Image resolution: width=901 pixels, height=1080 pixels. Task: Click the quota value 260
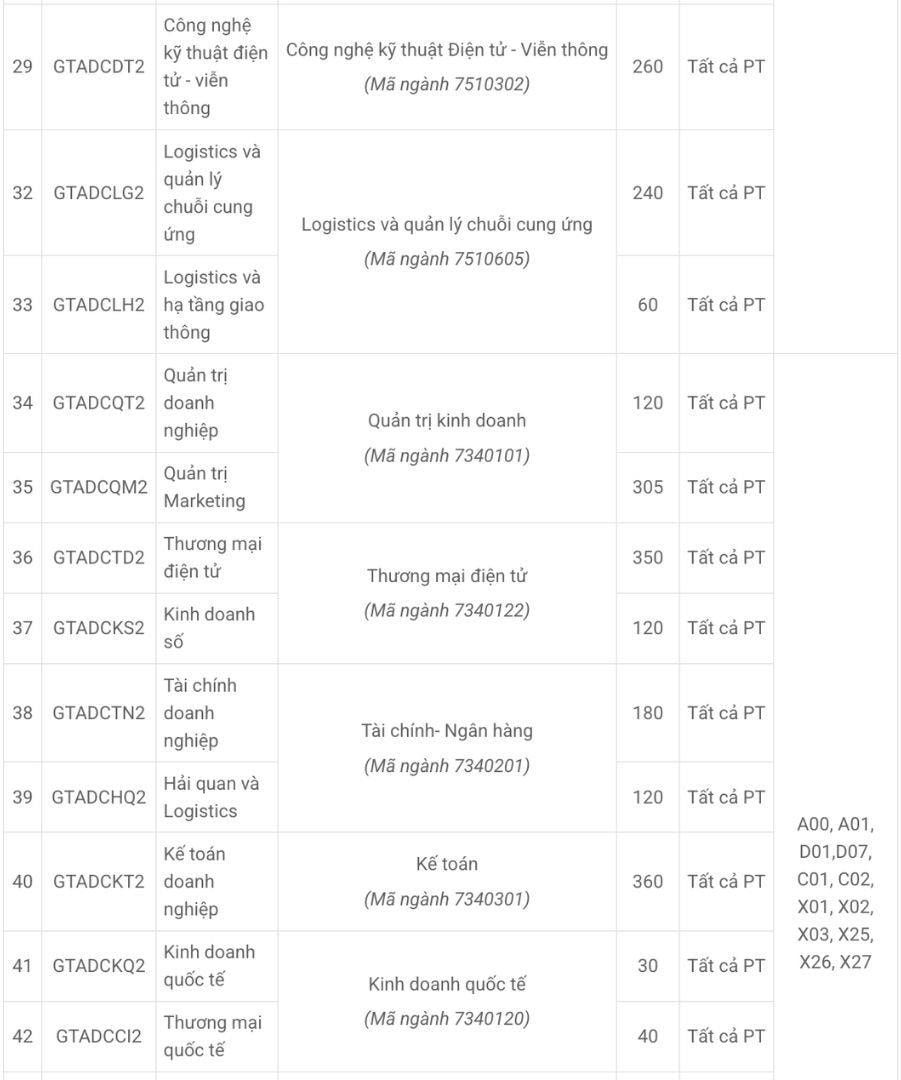(647, 67)
